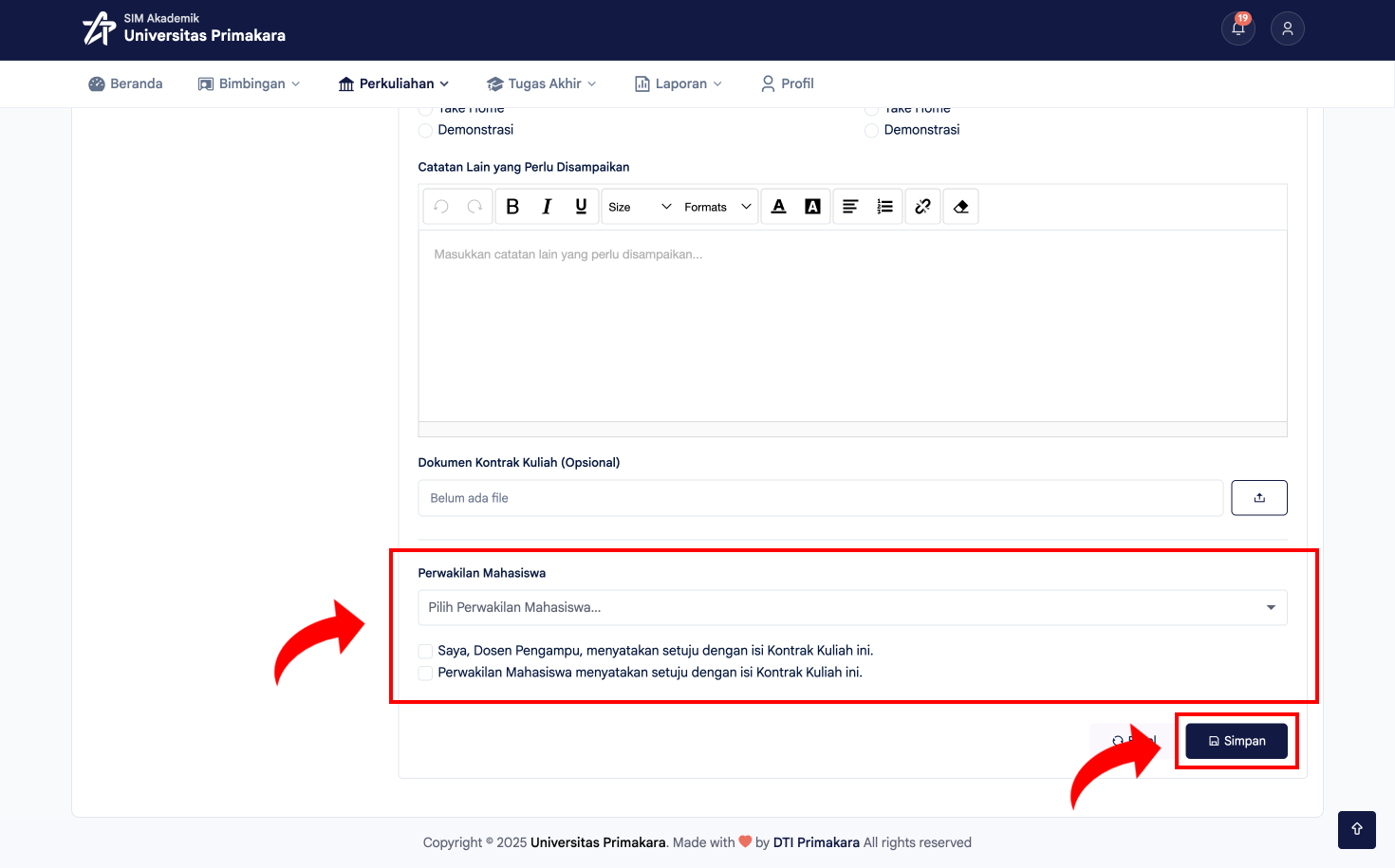Open the Pilih Perwakilan Mahasiswa dropdown
The width and height of the screenshot is (1395, 868).
coord(852,607)
